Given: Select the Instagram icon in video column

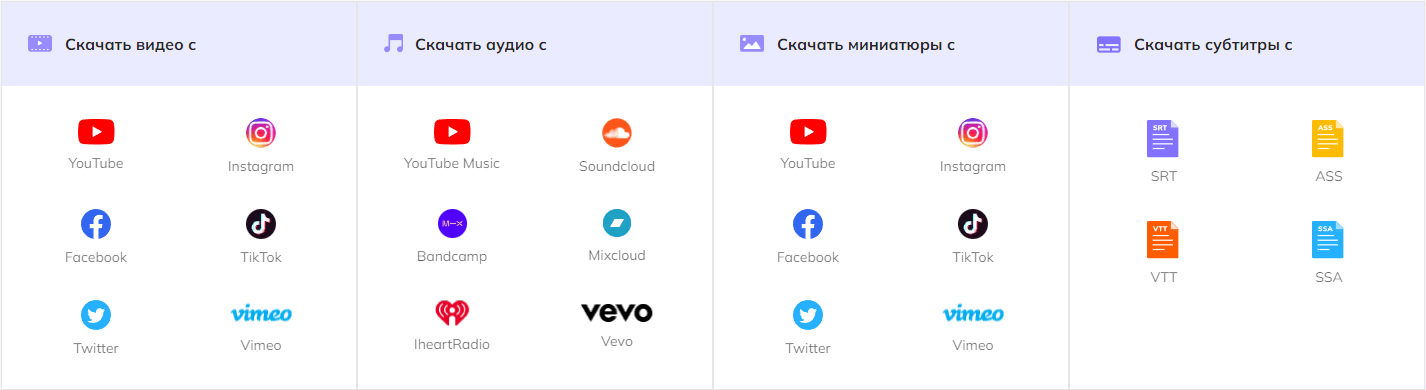Looking at the screenshot, I should click(x=261, y=132).
